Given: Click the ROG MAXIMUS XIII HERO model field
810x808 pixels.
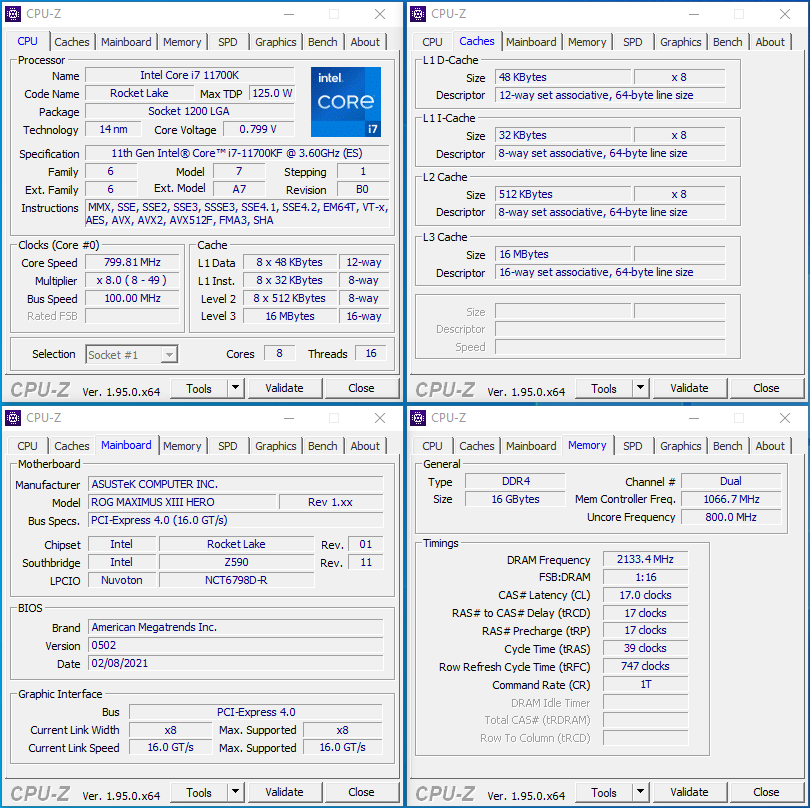Looking at the screenshot, I should coord(182,502).
